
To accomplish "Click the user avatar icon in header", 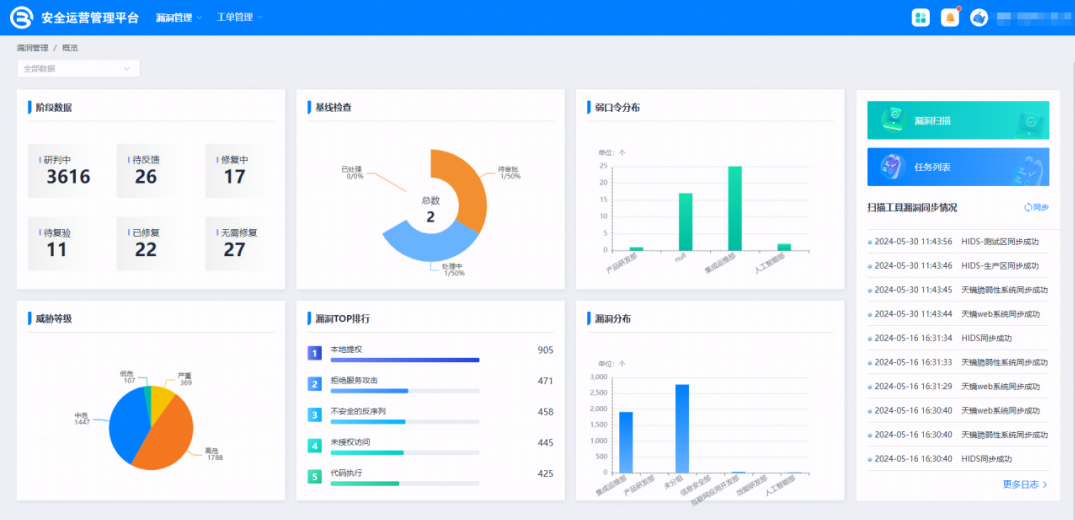I will point(979,18).
